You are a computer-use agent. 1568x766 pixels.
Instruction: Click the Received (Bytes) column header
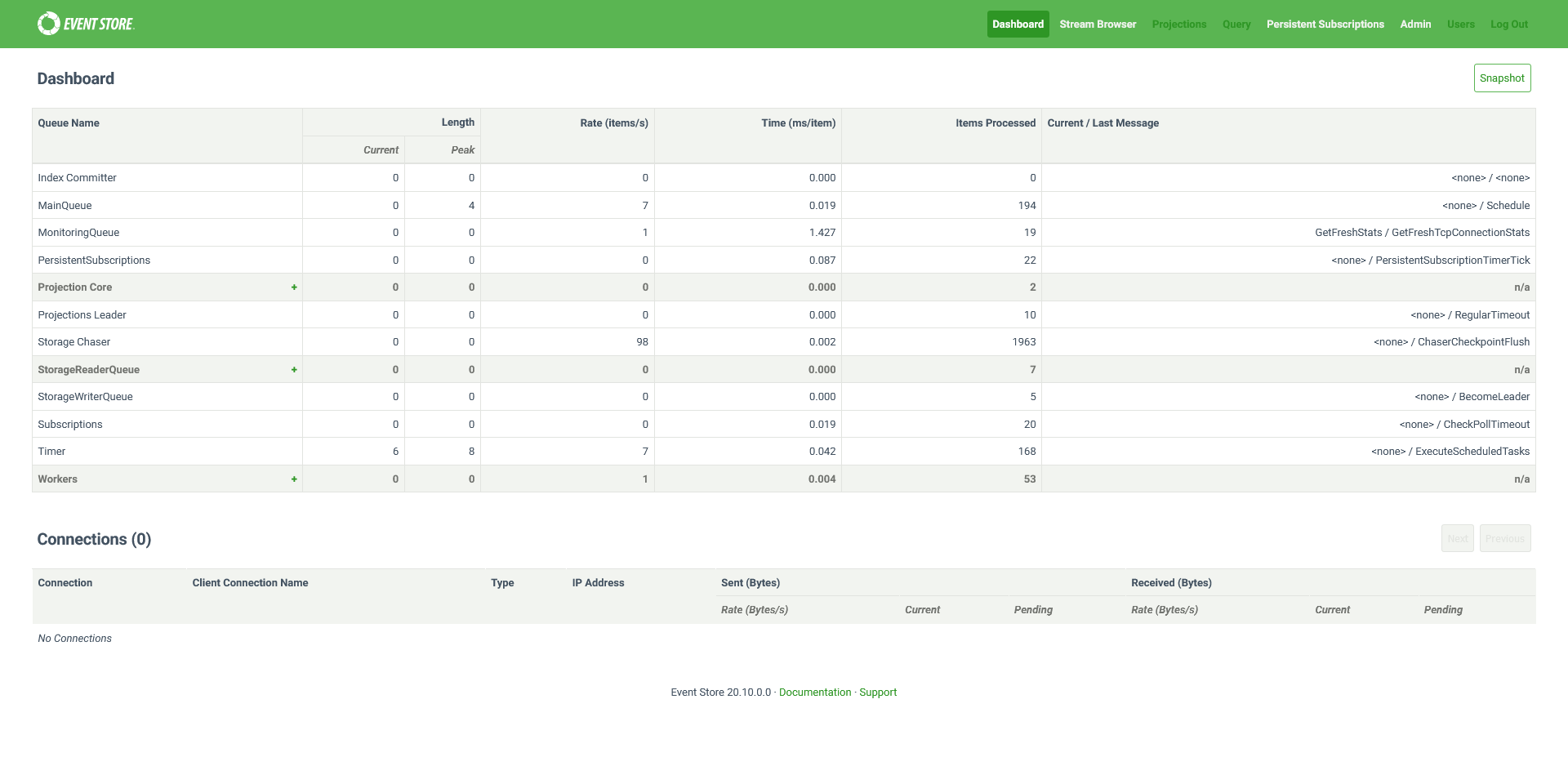1171,583
